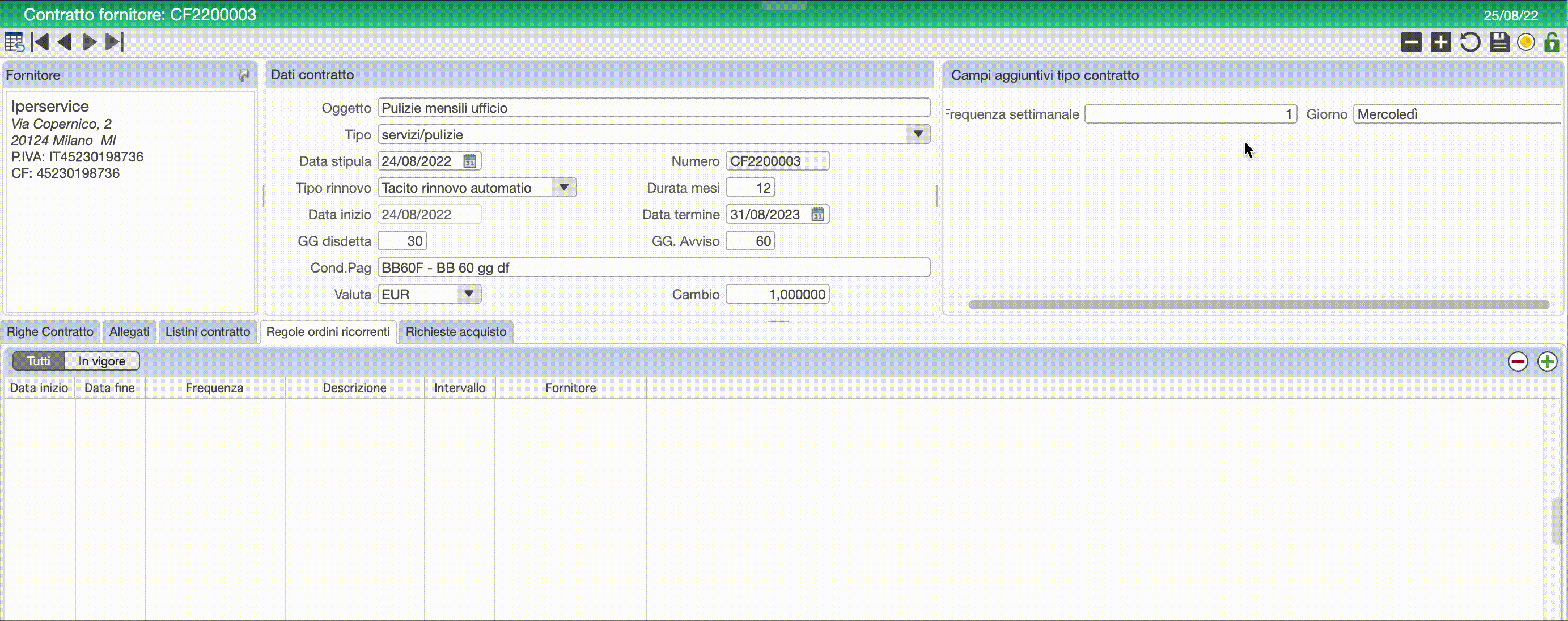
Task: Select the Tutti filter toggle
Action: [39, 361]
